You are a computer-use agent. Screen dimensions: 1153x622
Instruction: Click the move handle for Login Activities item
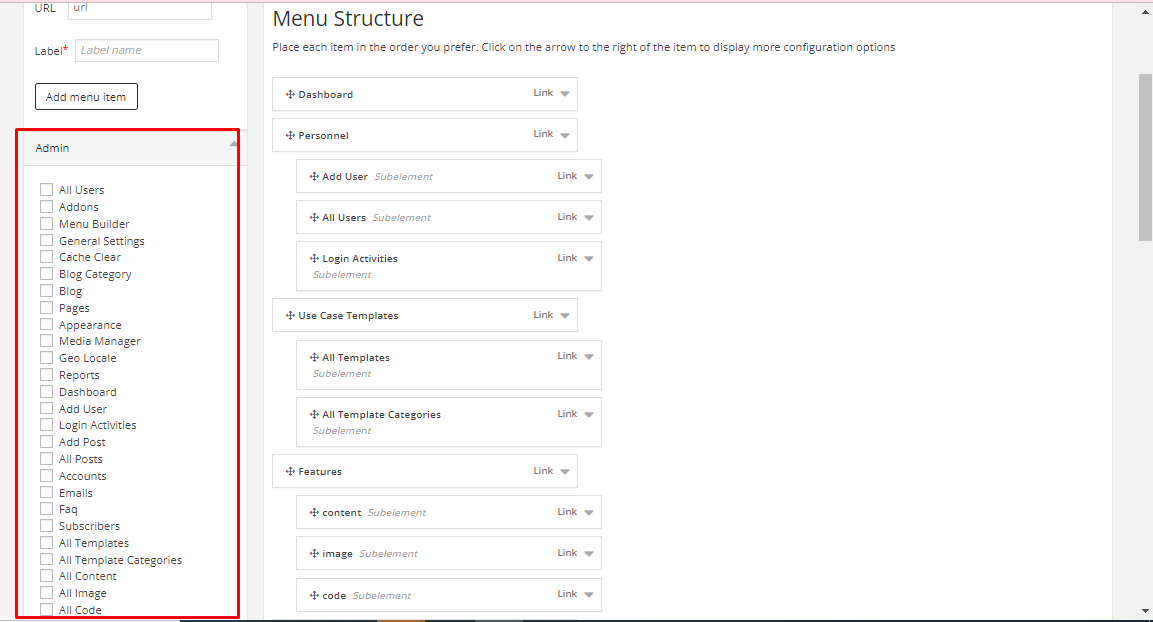pos(314,259)
